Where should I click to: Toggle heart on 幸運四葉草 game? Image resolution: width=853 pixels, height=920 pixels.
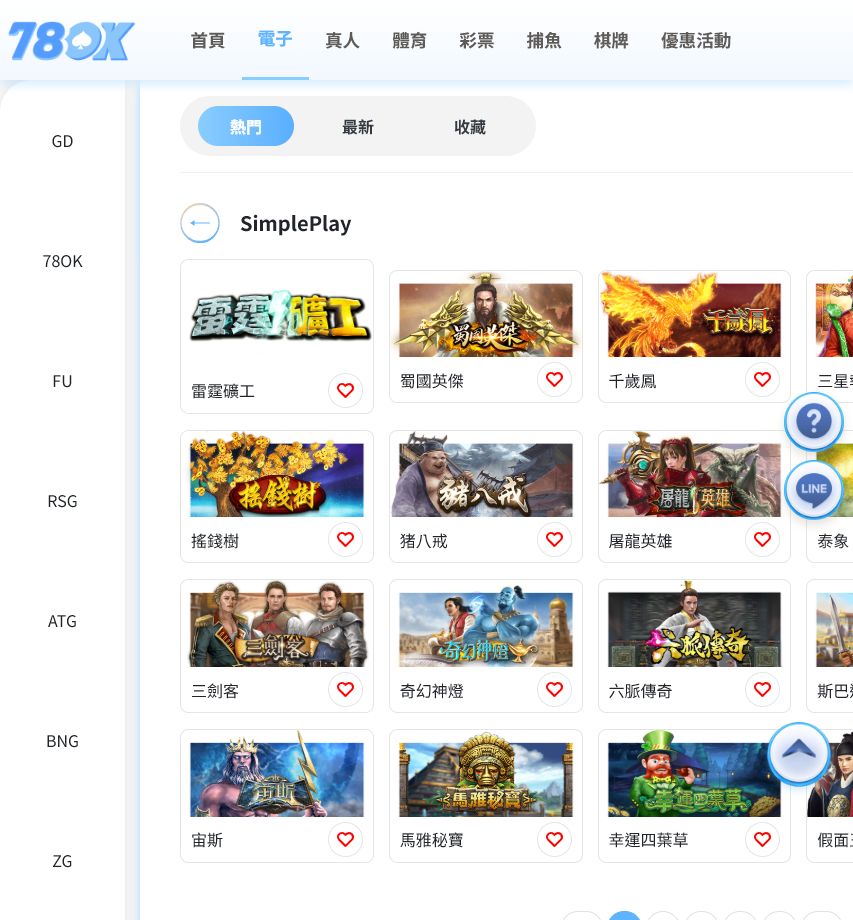(762, 839)
